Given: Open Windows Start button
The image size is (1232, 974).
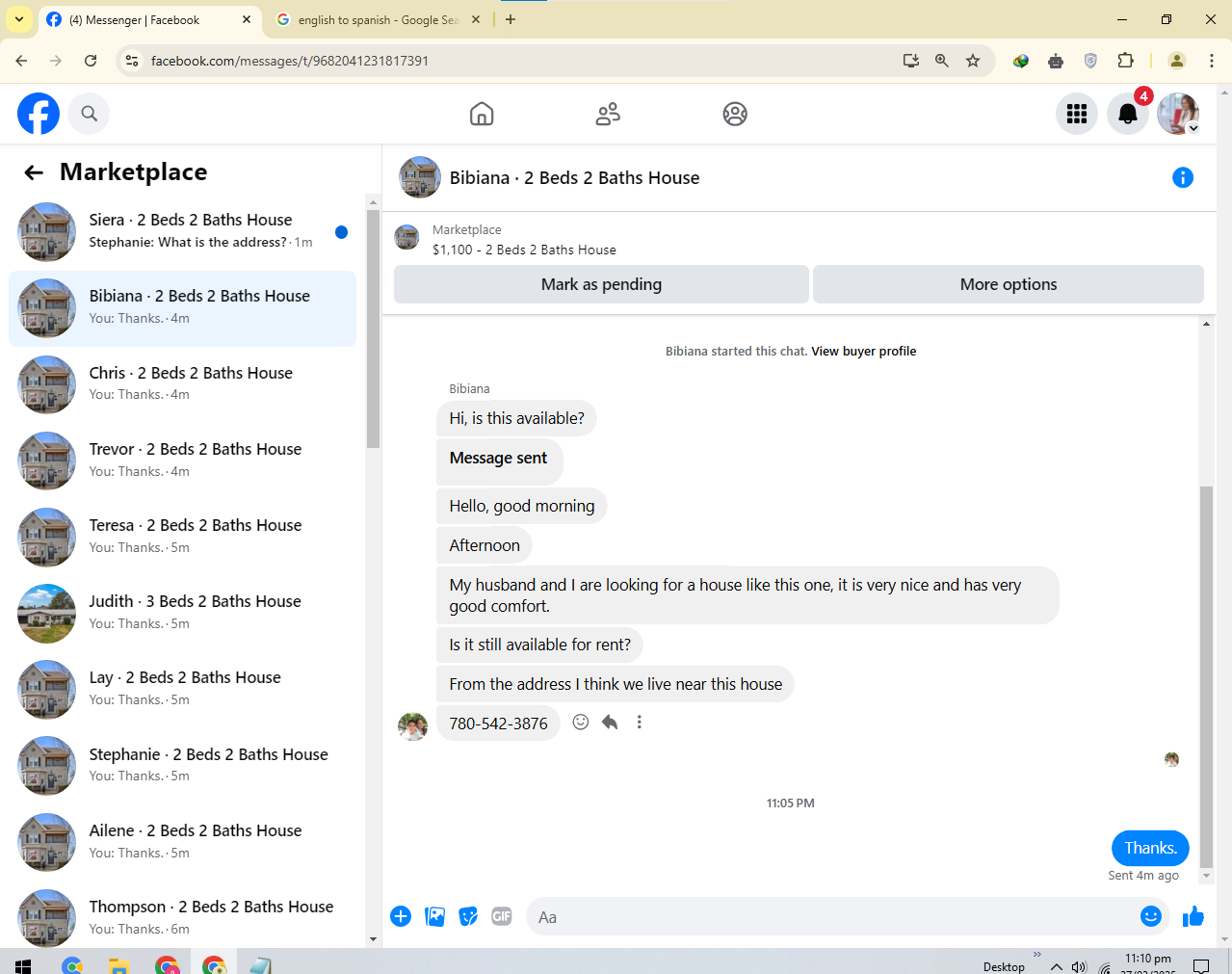Looking at the screenshot, I should (x=23, y=965).
